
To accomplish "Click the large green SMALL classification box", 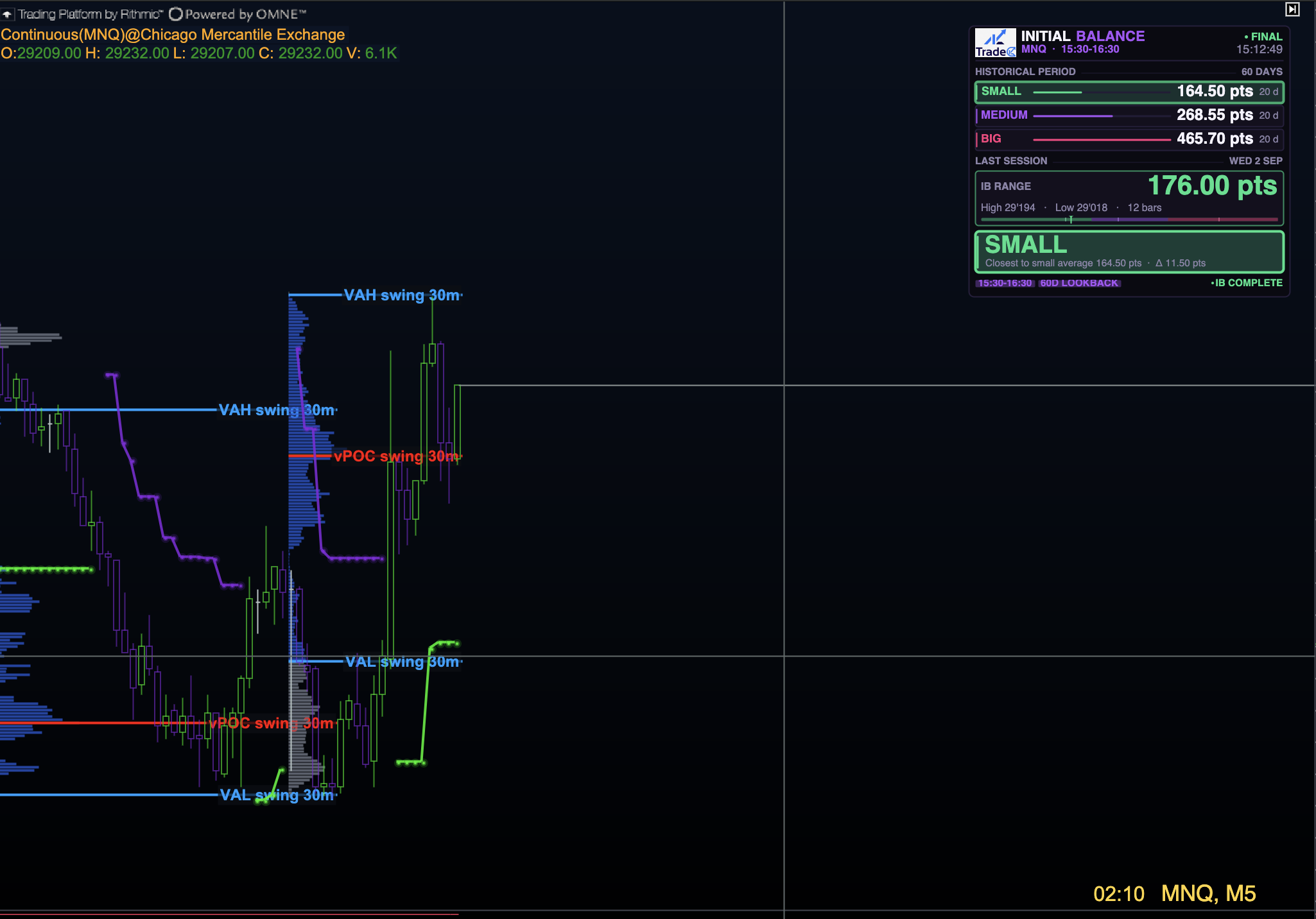I will [x=1129, y=252].
